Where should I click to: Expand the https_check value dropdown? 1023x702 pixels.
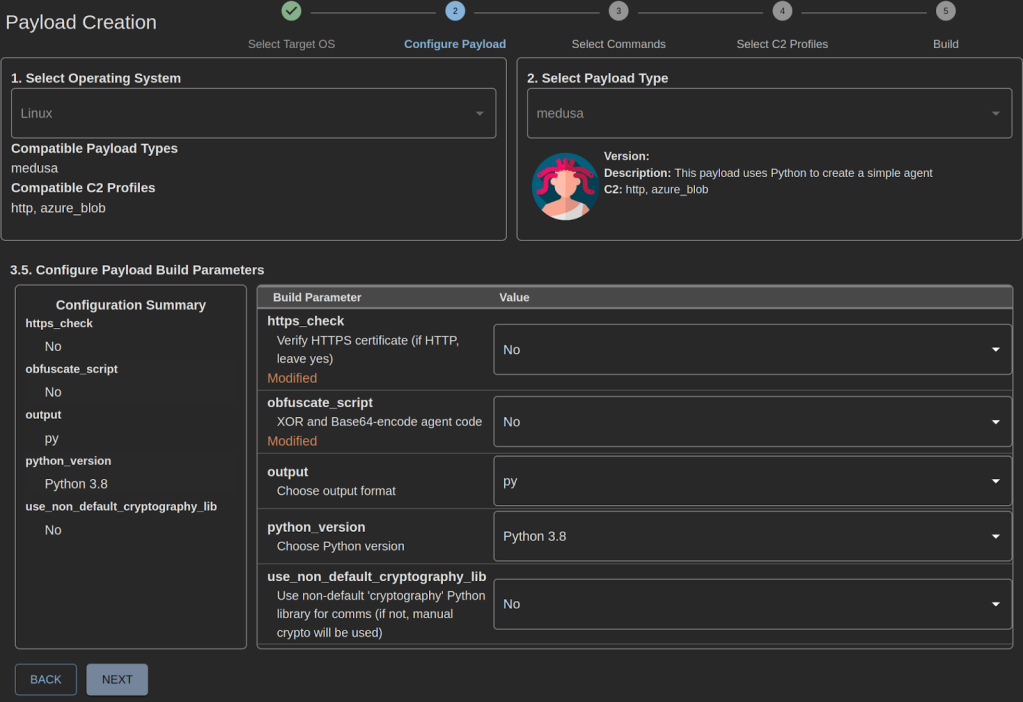[x=752, y=350]
